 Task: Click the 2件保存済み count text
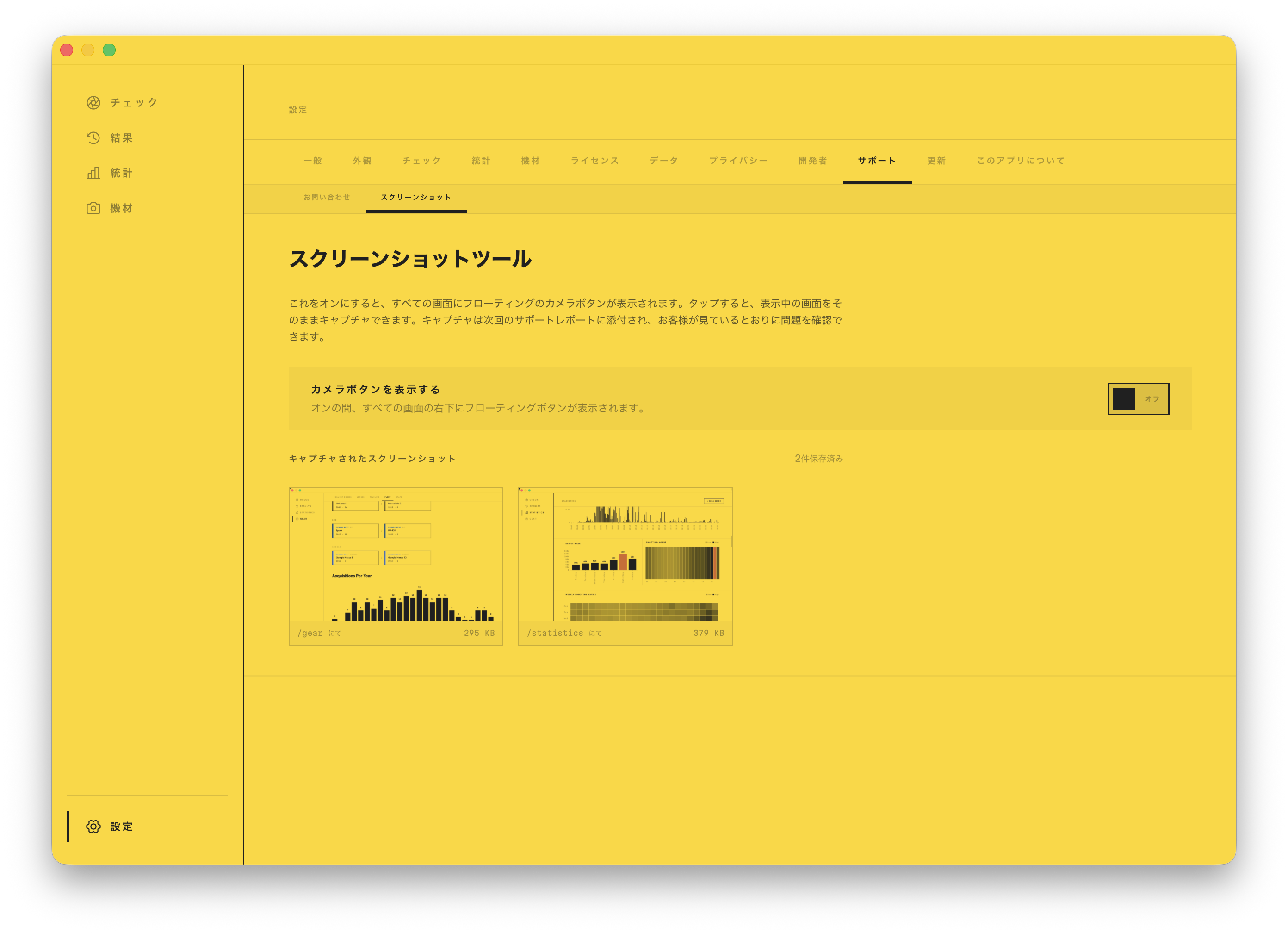click(819, 459)
